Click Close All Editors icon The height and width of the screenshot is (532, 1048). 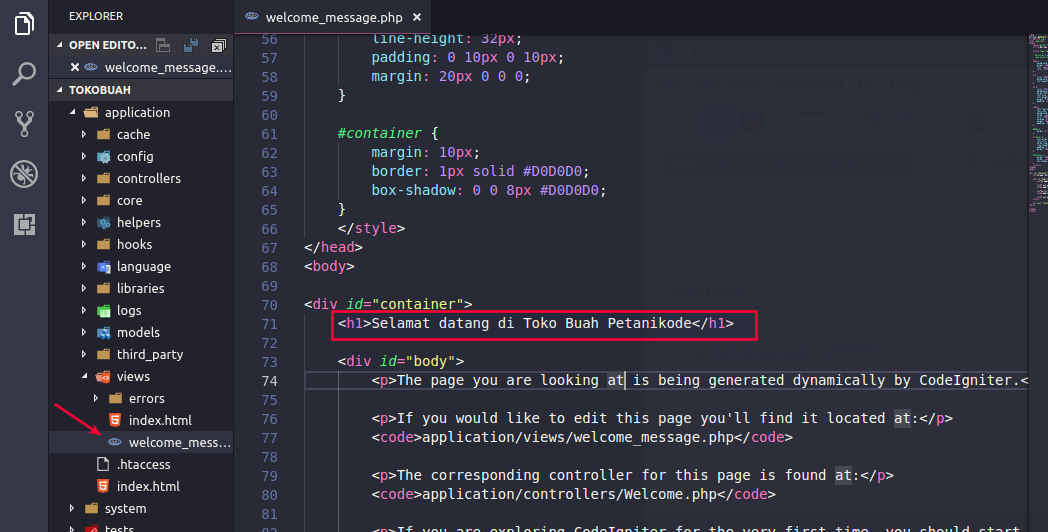218,45
